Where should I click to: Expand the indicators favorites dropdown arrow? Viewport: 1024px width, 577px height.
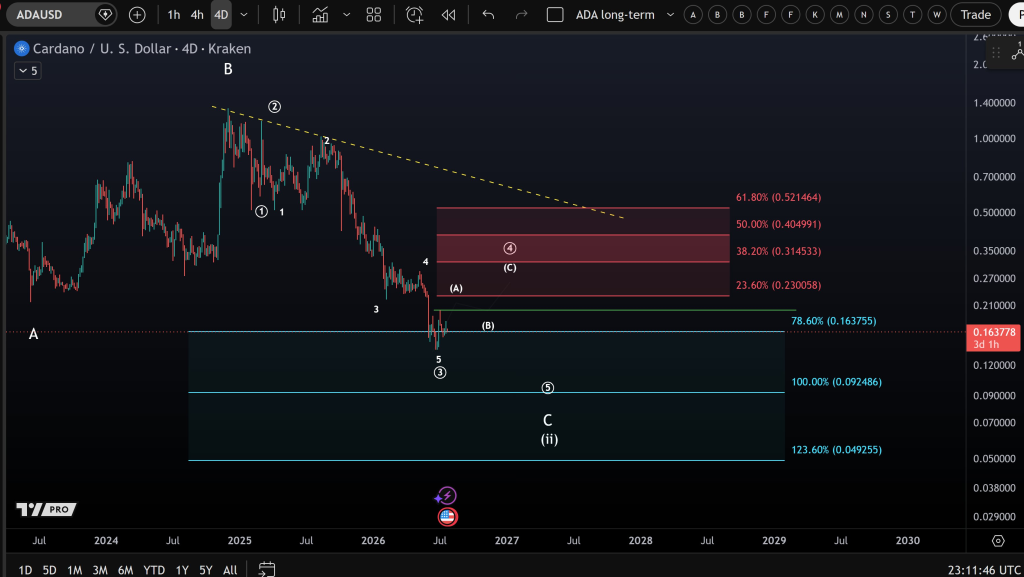coord(346,14)
